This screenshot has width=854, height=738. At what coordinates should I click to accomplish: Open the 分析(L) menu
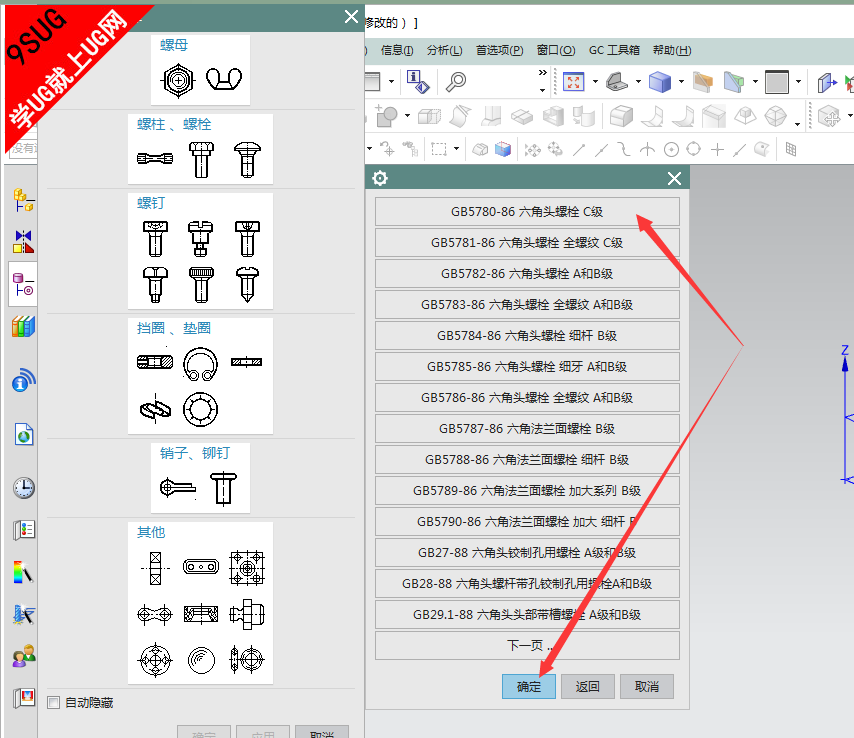coord(444,51)
